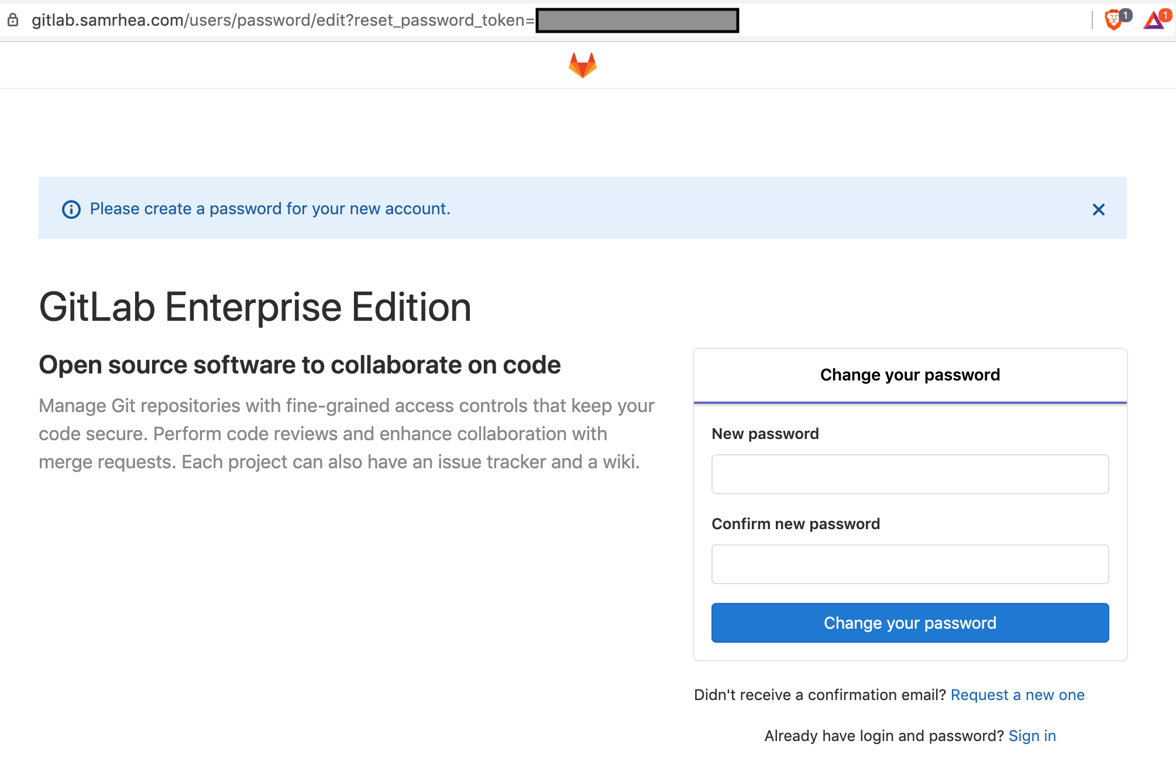
Task: Click the blue Change your password button
Action: 910,622
